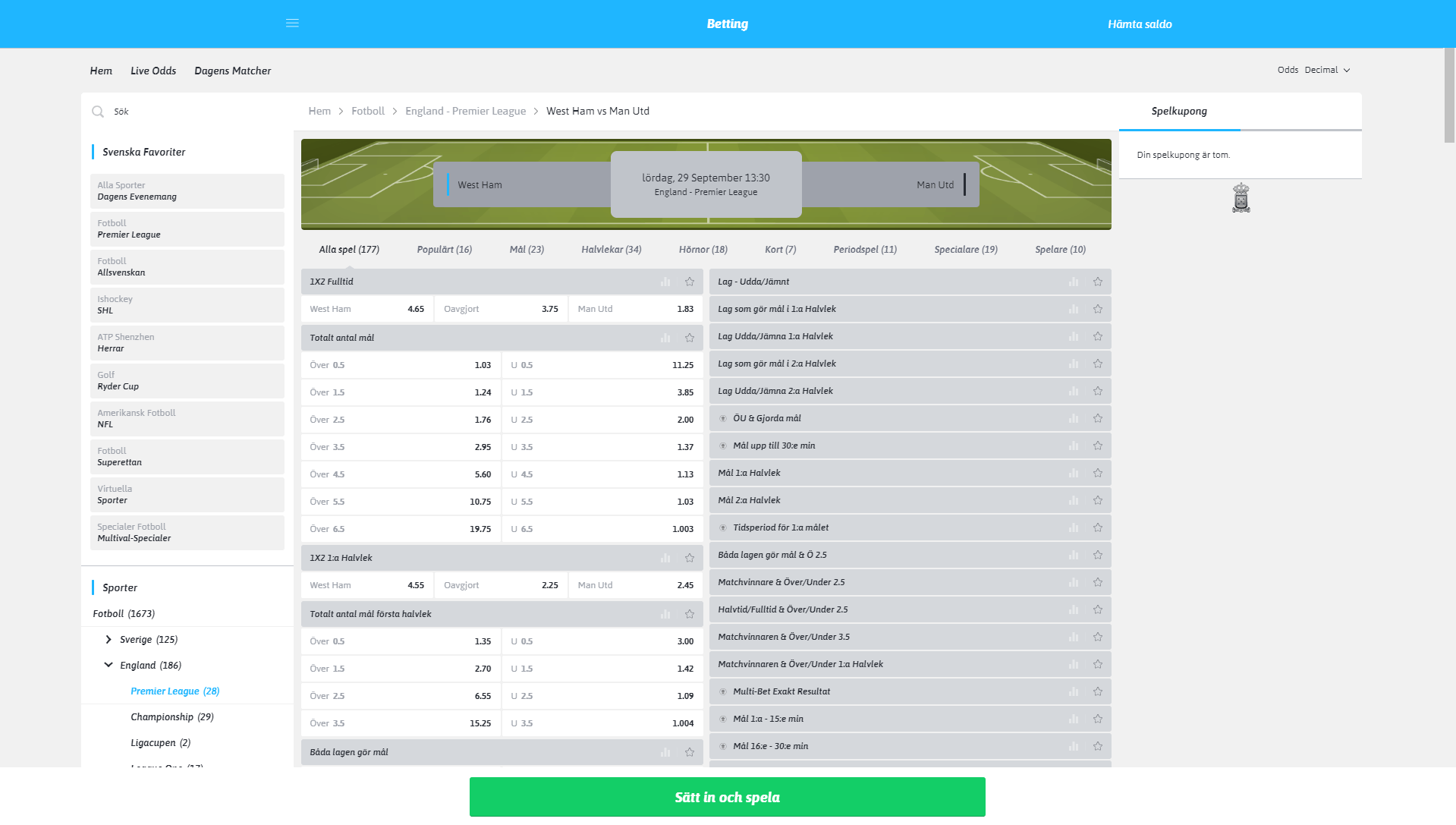
Task: Click small icon beside Multi-Bet Exakt Resultat
Action: 723,691
